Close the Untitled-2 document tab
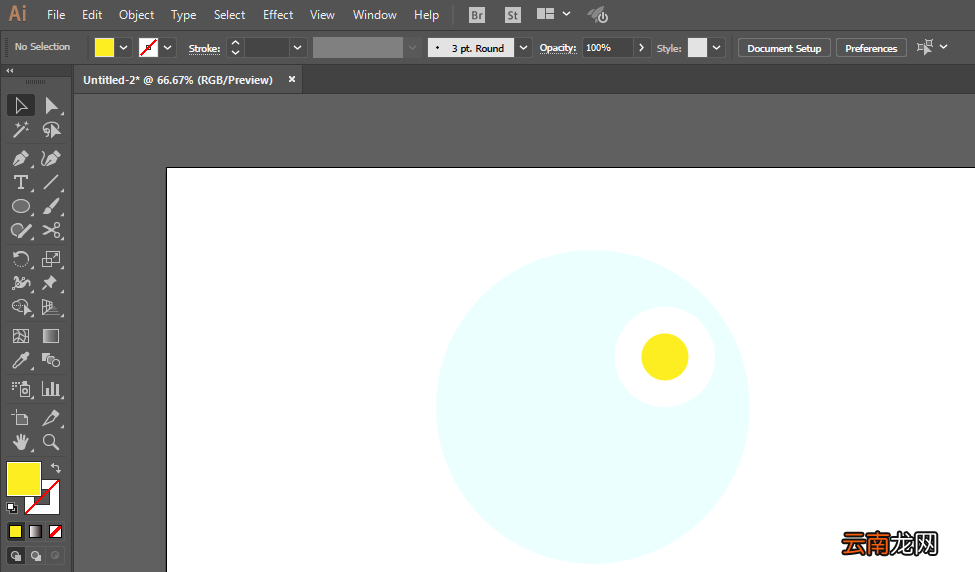This screenshot has height=572, width=975. pyautogui.click(x=292, y=79)
